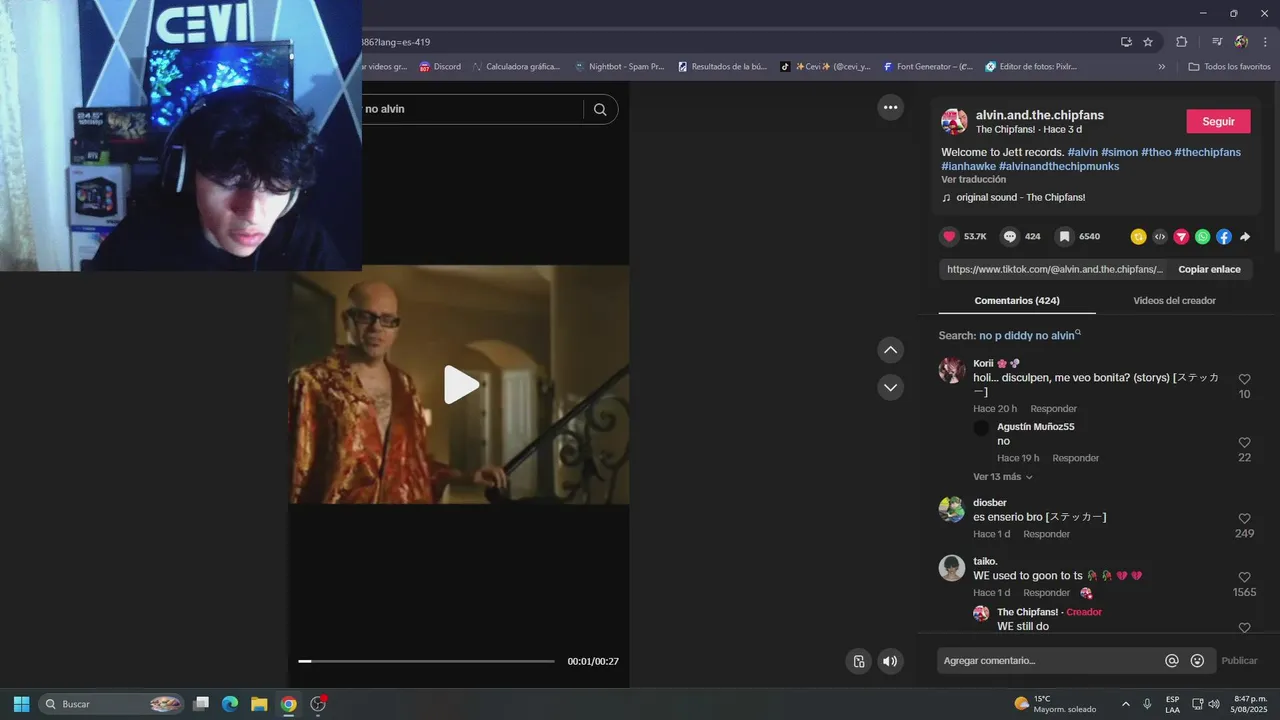1280x720 pixels.
Task: Go to next video with down chevron
Action: click(890, 387)
